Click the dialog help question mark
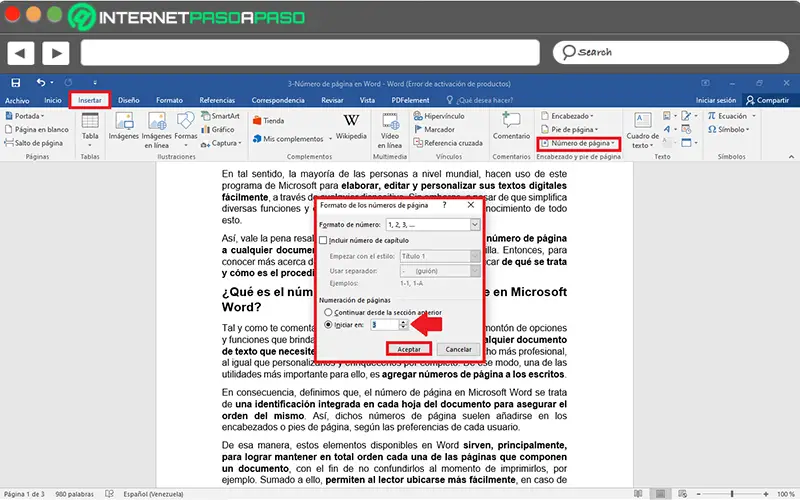 click(444, 205)
